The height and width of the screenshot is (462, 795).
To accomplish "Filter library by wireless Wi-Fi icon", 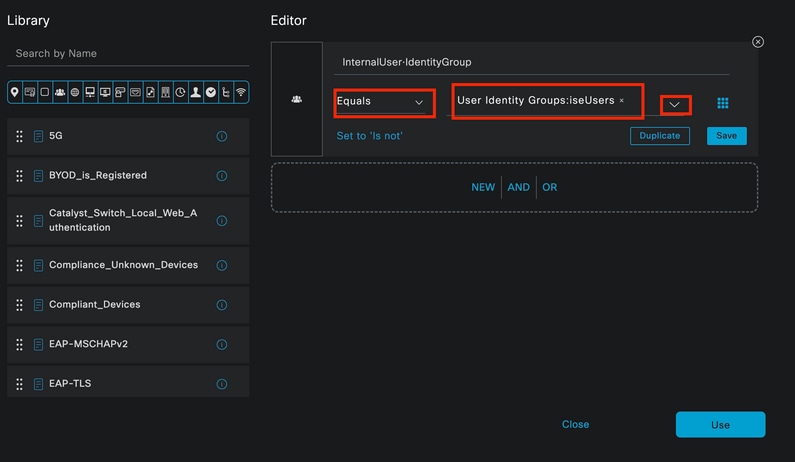I will [x=241, y=92].
